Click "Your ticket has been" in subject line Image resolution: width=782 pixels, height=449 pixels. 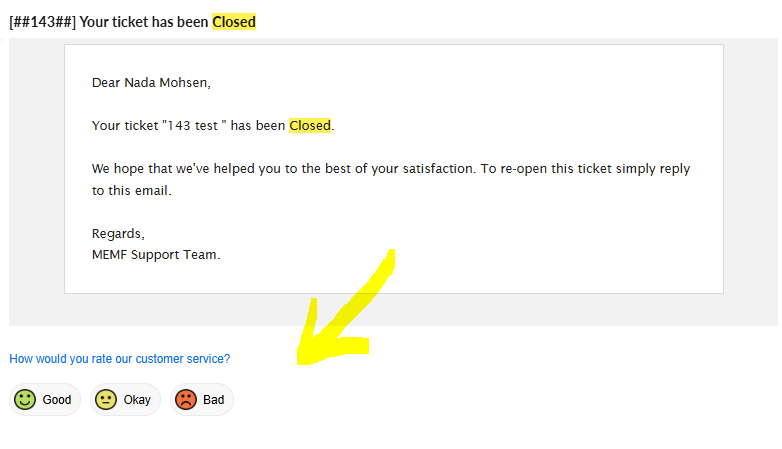[x=144, y=22]
